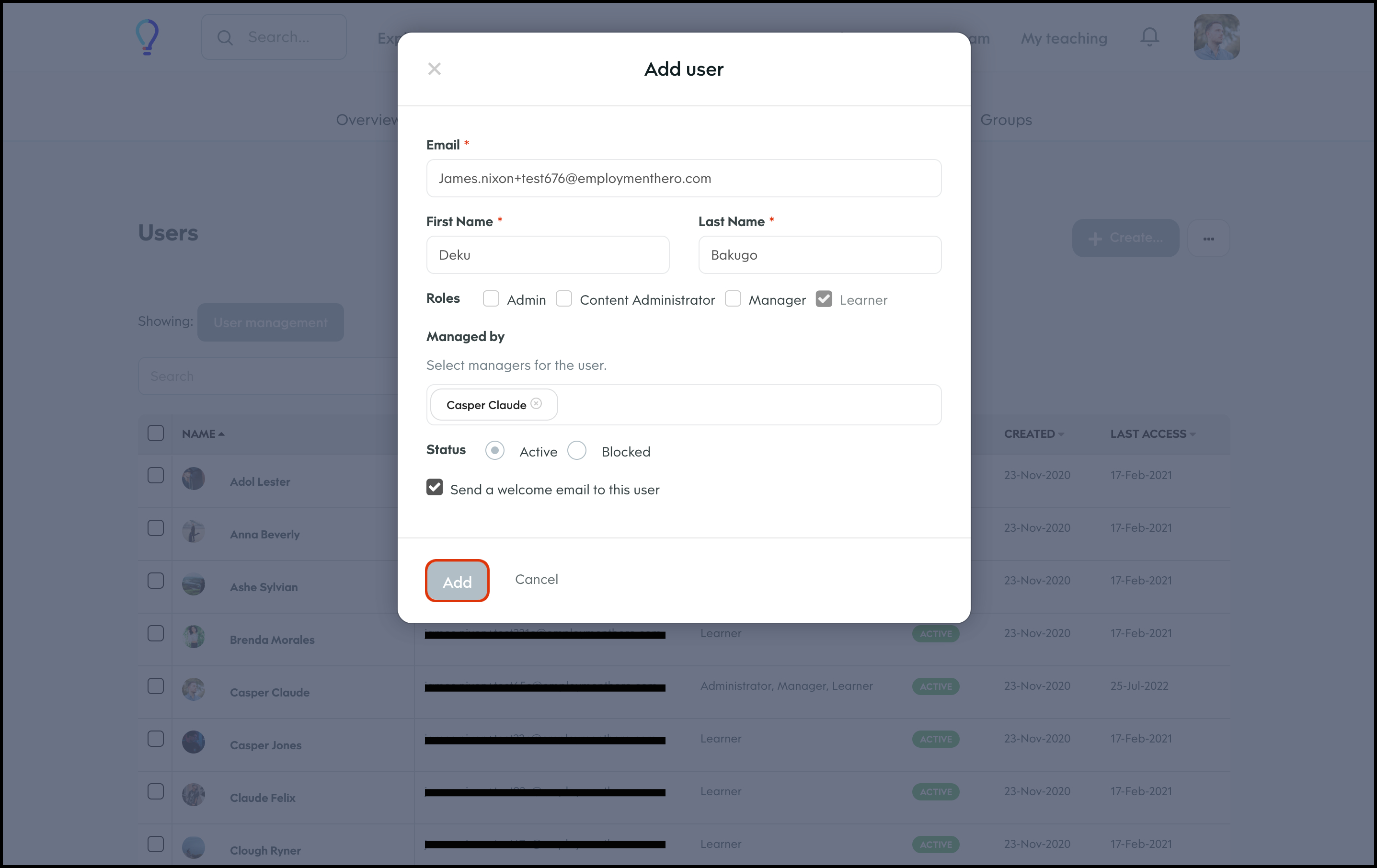Screen dimensions: 1377x868
Task: Close the Add user dialog with X
Action: (x=434, y=69)
